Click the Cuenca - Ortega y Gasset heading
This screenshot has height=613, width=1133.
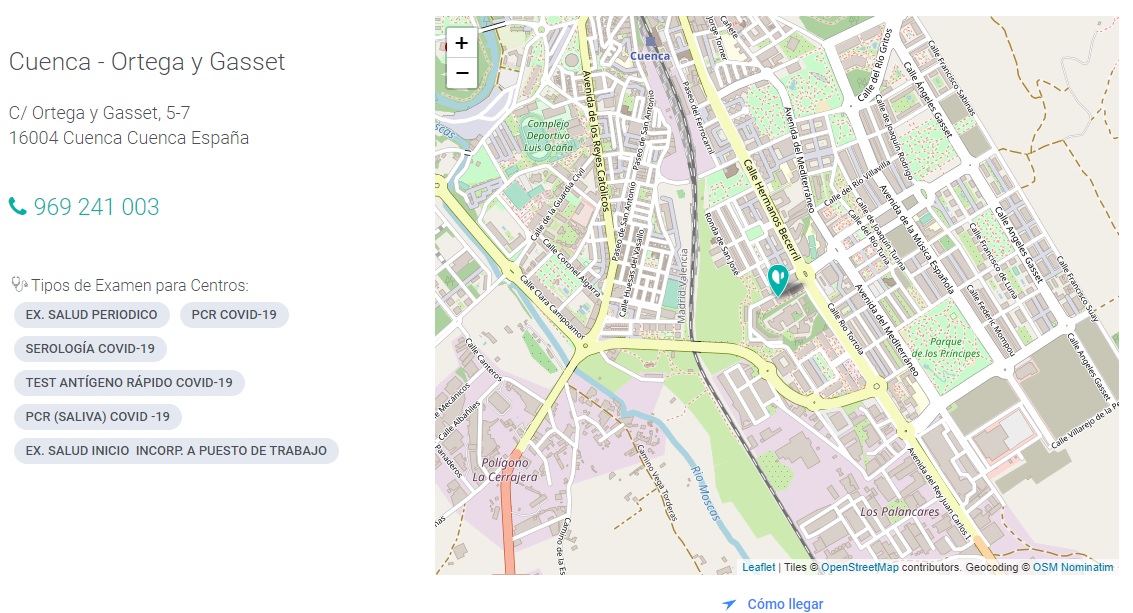coord(147,62)
